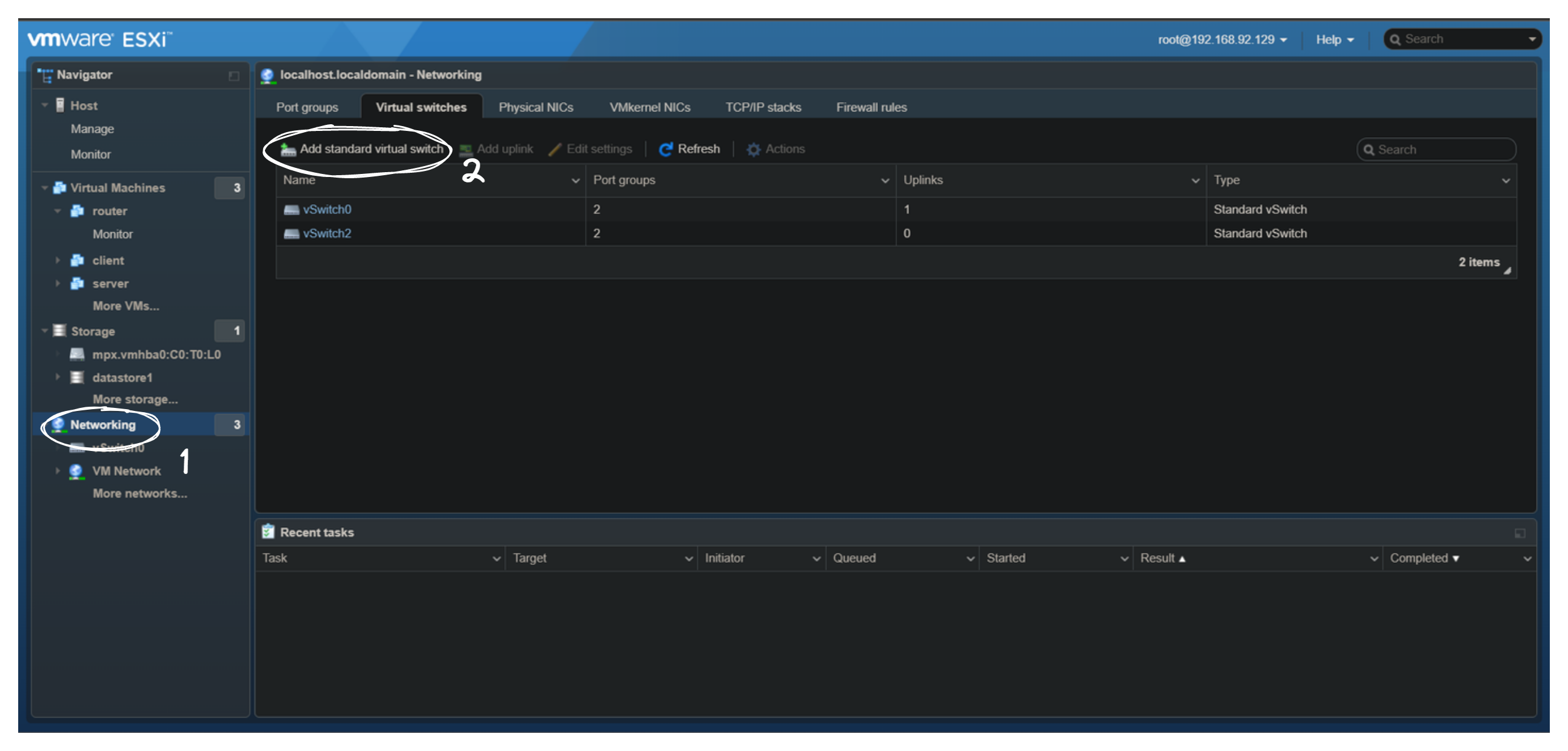Click the networking icon in page header

pos(267,76)
